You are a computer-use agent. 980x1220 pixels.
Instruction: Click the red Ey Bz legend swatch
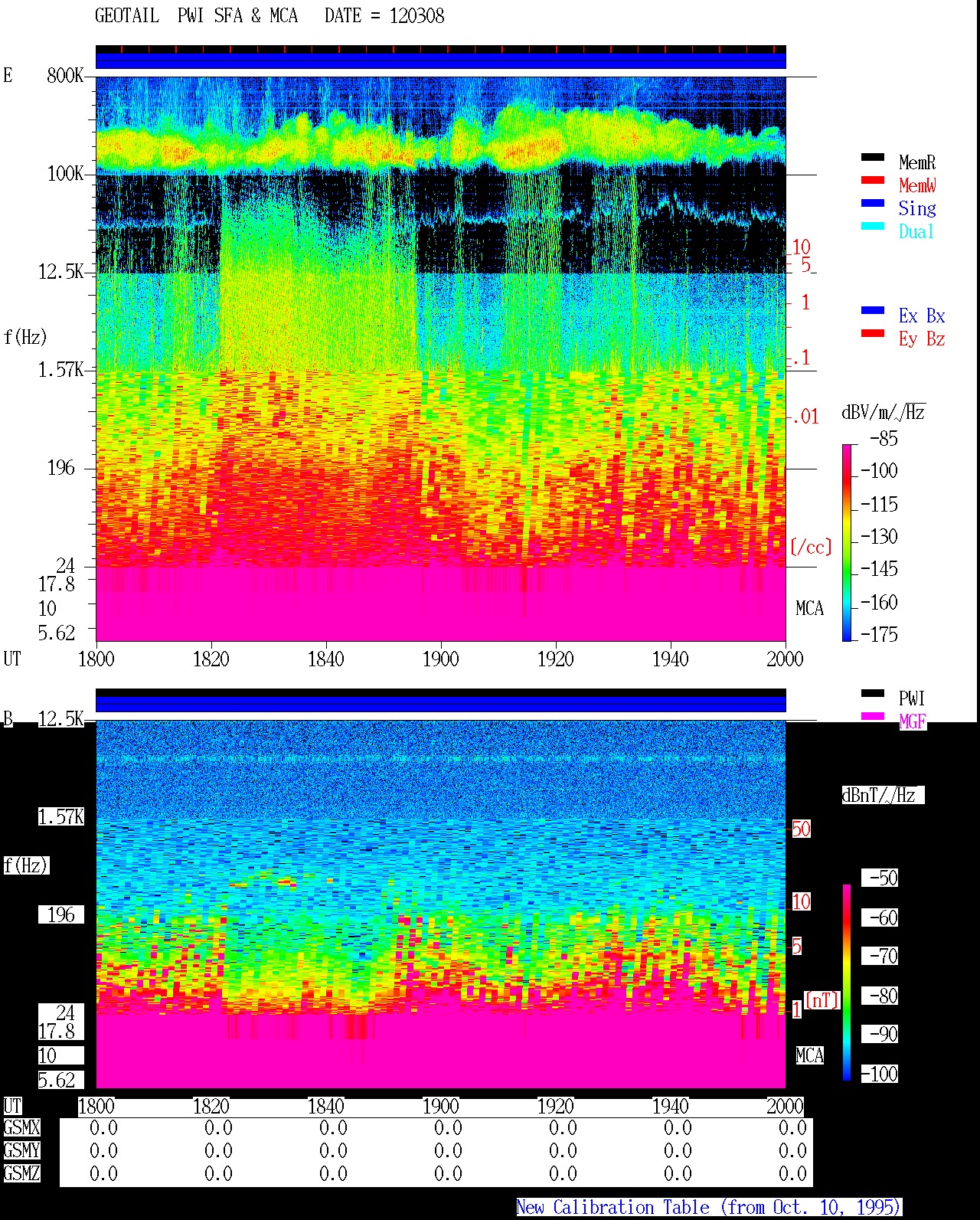click(873, 334)
